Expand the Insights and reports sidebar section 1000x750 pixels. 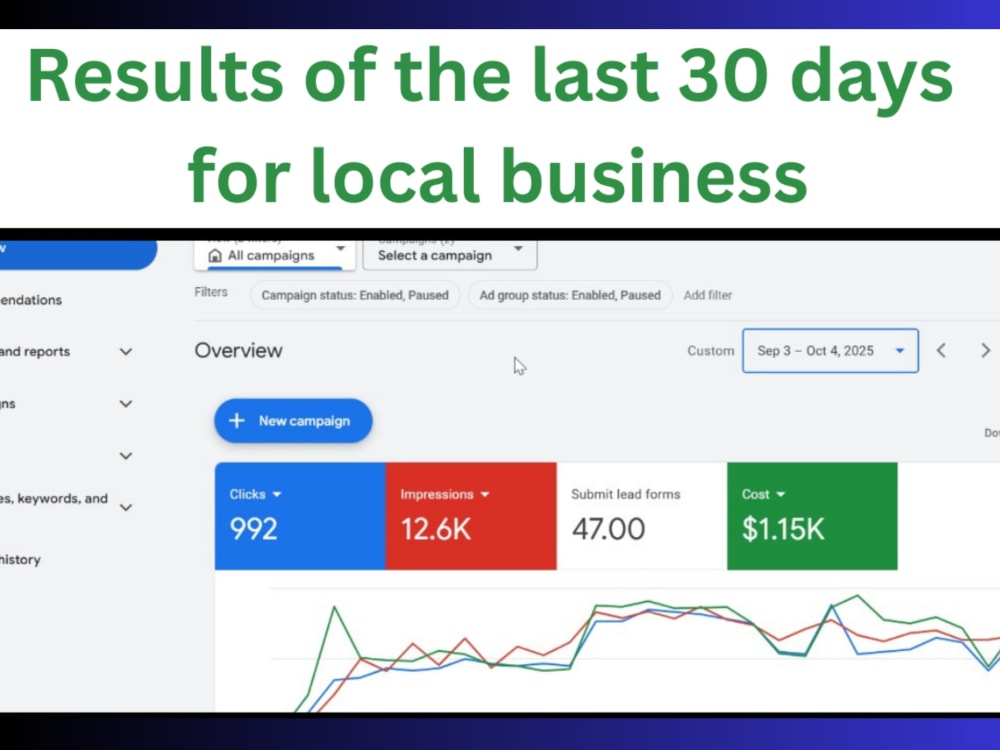pos(126,351)
